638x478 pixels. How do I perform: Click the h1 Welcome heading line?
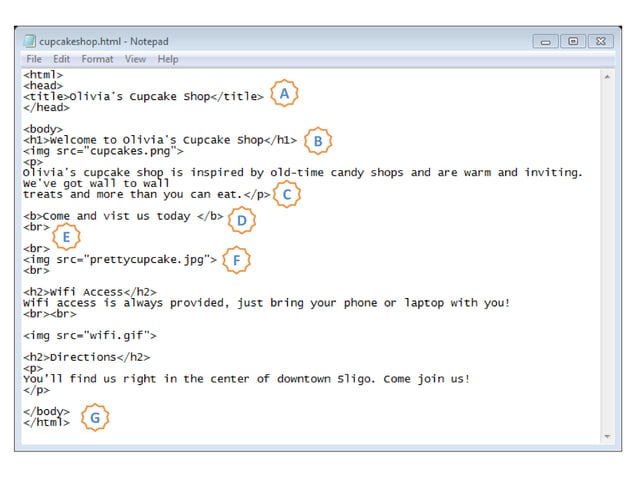click(x=160, y=140)
